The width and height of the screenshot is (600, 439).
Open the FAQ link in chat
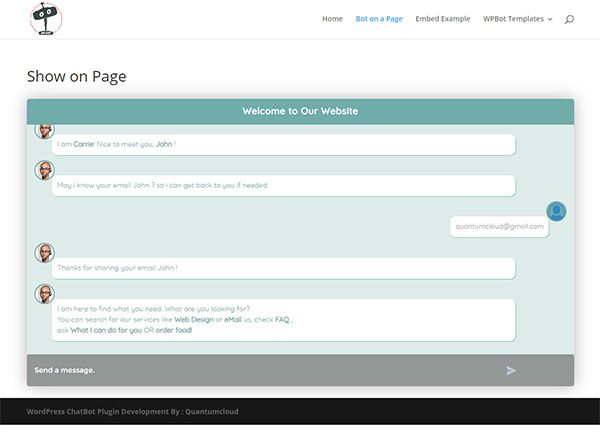282,319
